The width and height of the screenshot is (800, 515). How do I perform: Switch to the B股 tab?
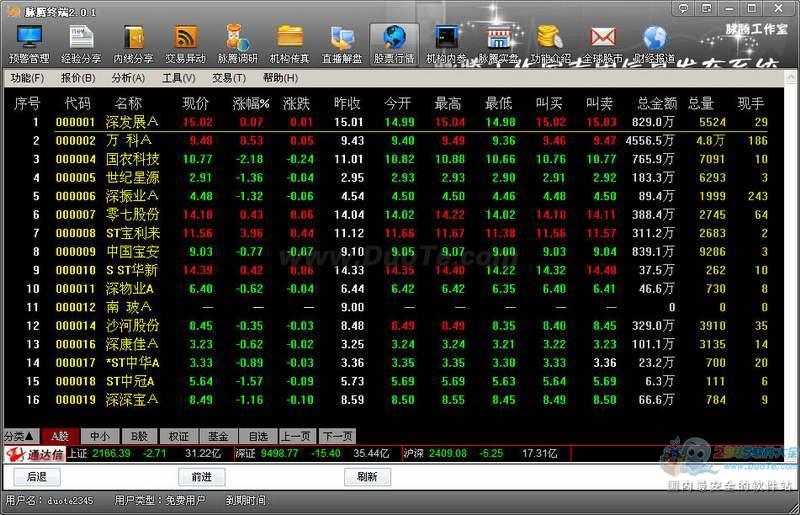click(139, 436)
